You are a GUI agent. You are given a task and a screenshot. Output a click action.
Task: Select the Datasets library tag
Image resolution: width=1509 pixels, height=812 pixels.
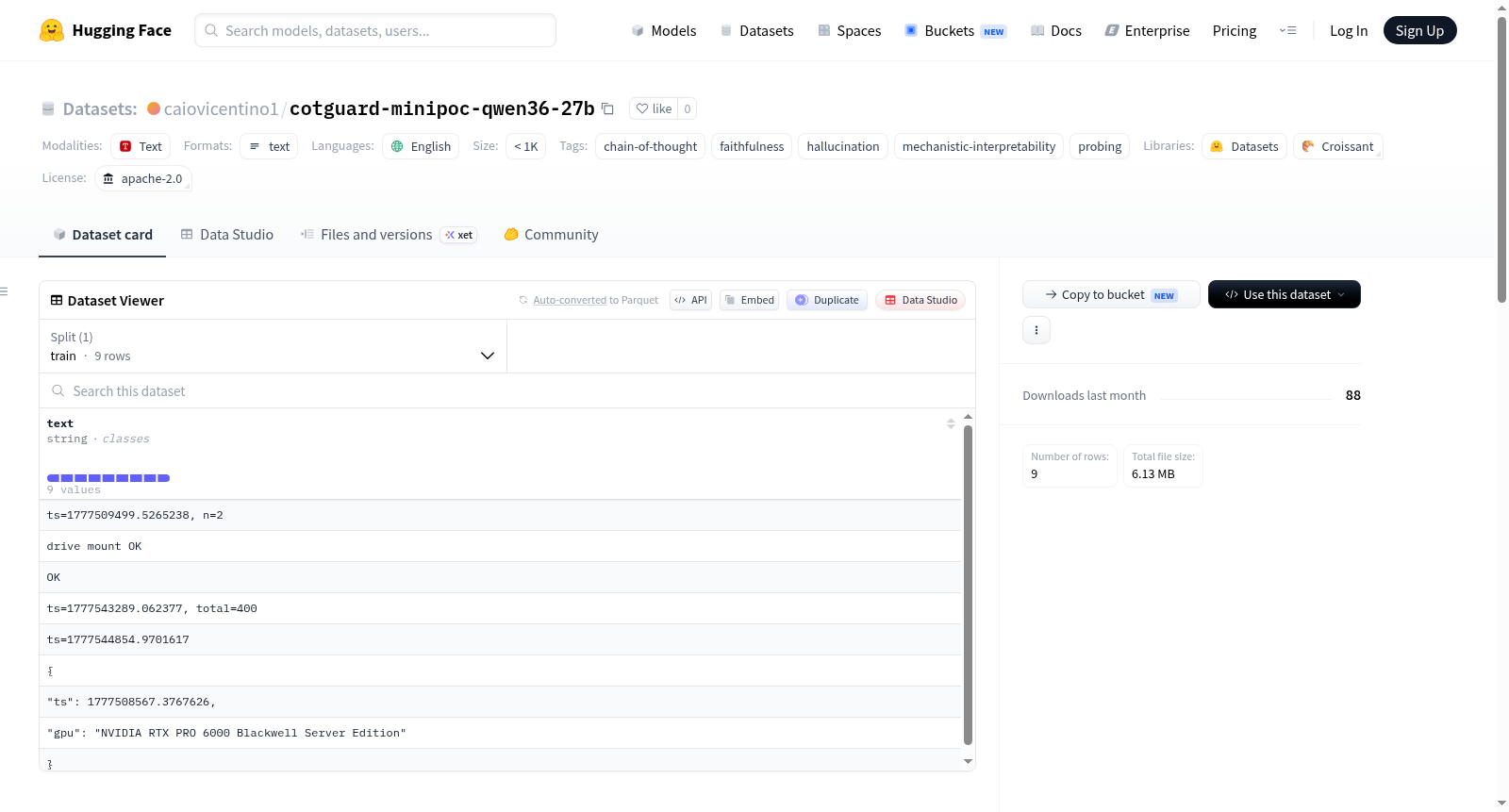point(1245,146)
